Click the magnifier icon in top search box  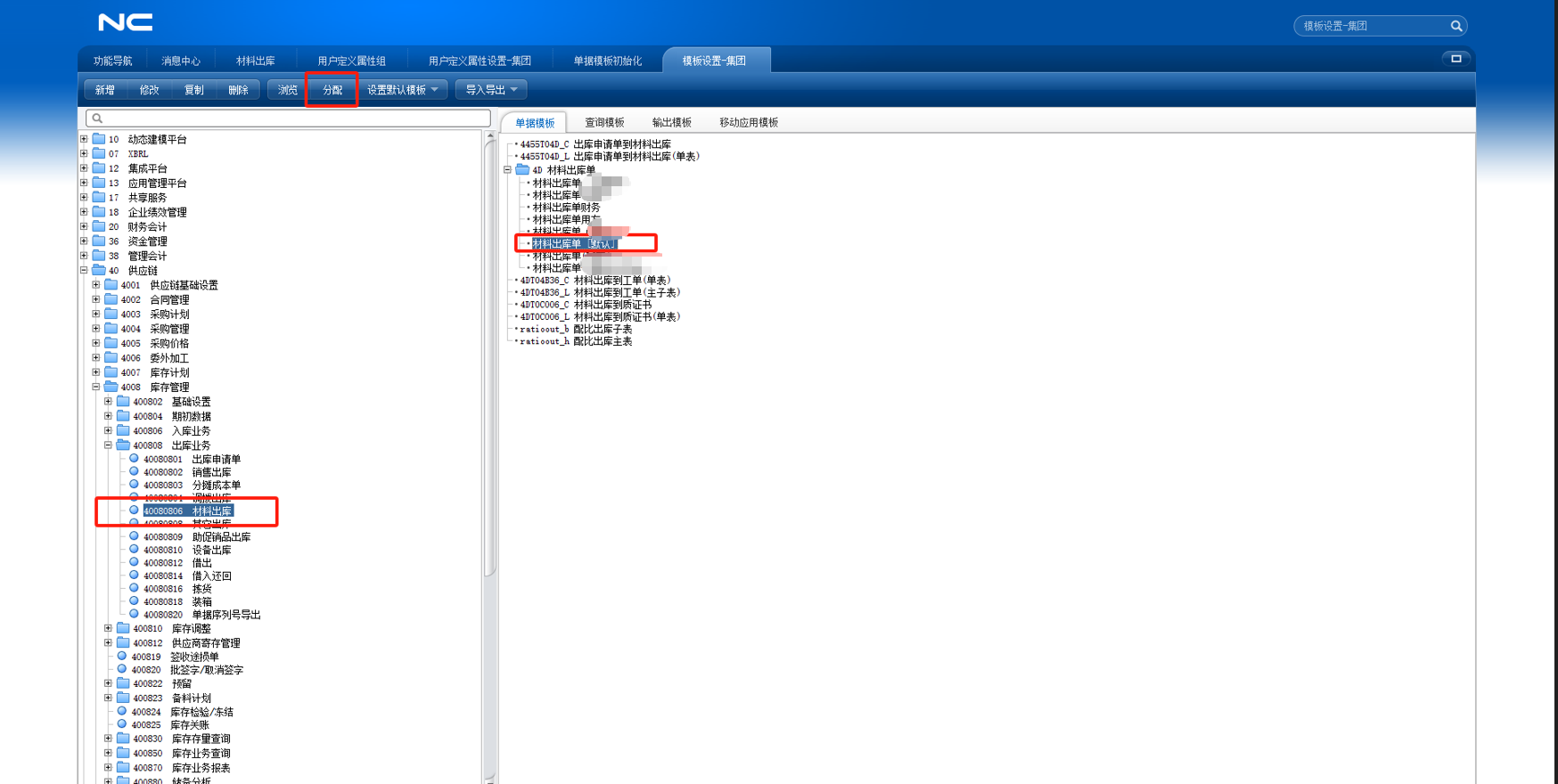click(1456, 26)
